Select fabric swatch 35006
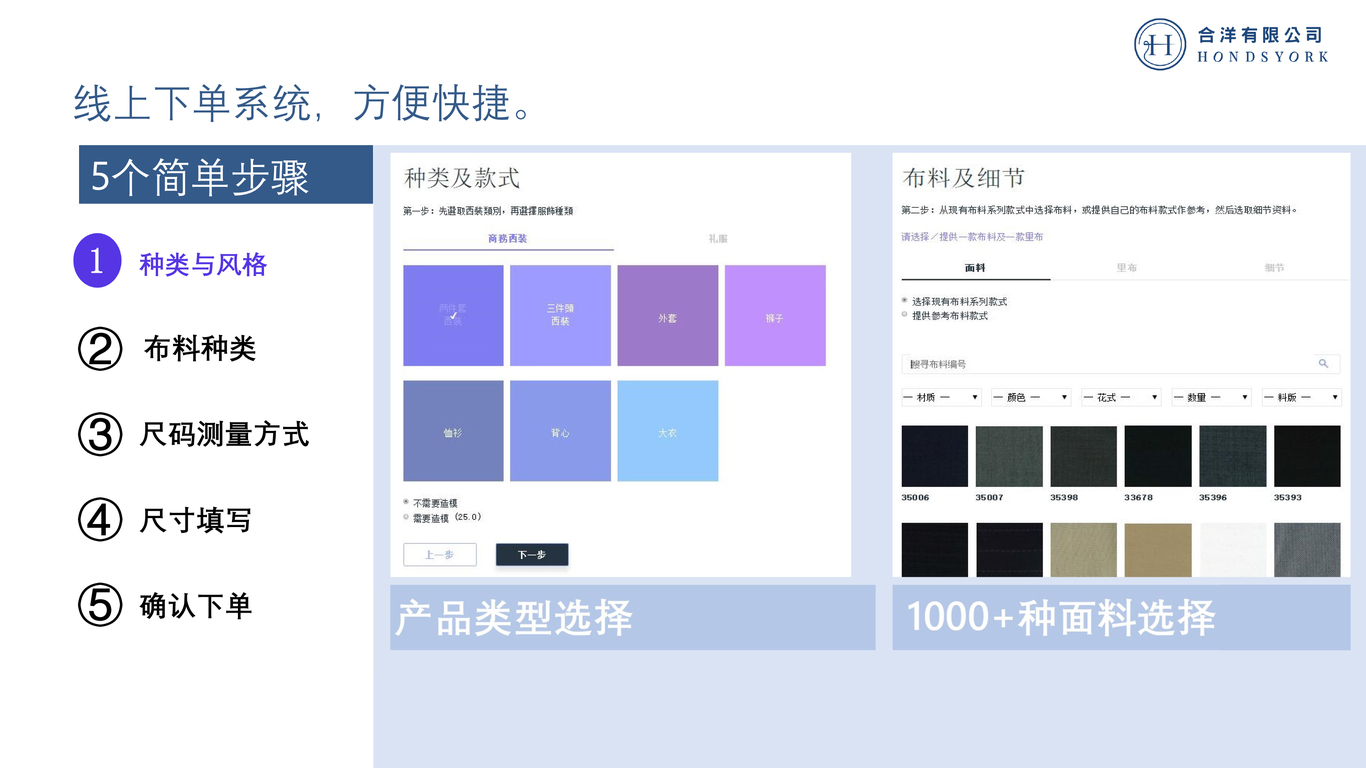The image size is (1366, 768). click(934, 456)
